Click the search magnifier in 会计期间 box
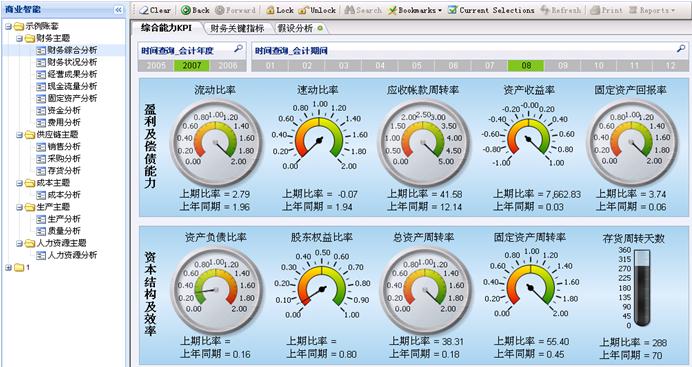This screenshot has width=692, height=367. (681, 49)
